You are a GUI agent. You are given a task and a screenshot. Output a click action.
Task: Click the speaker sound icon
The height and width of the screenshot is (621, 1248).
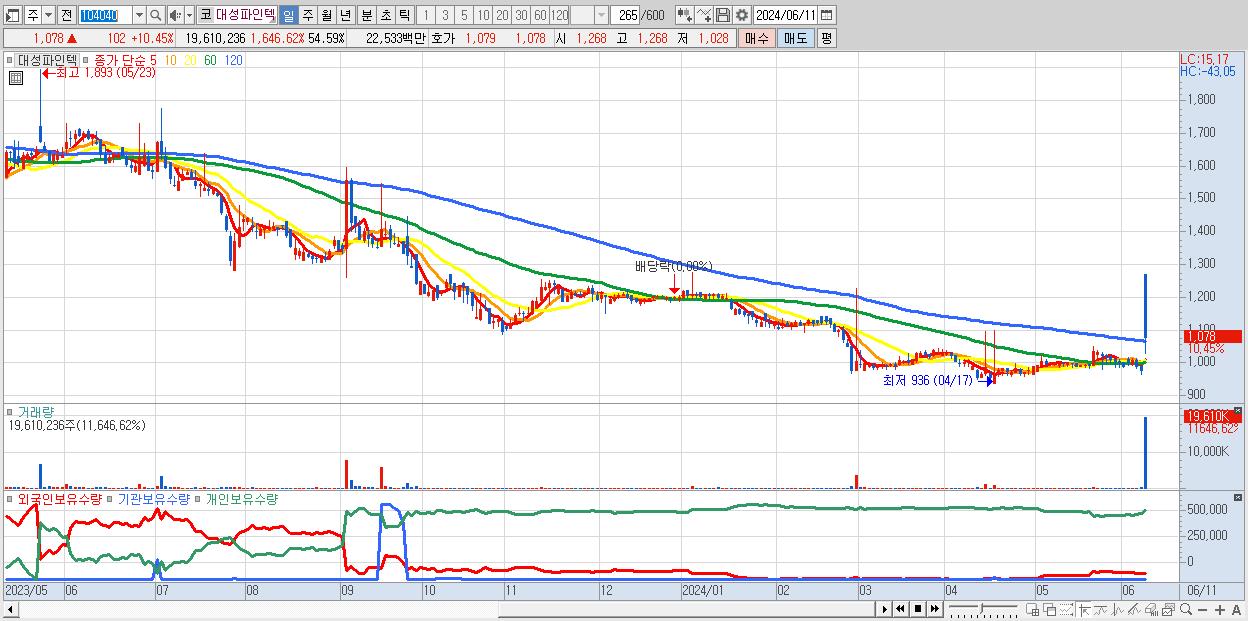(175, 15)
